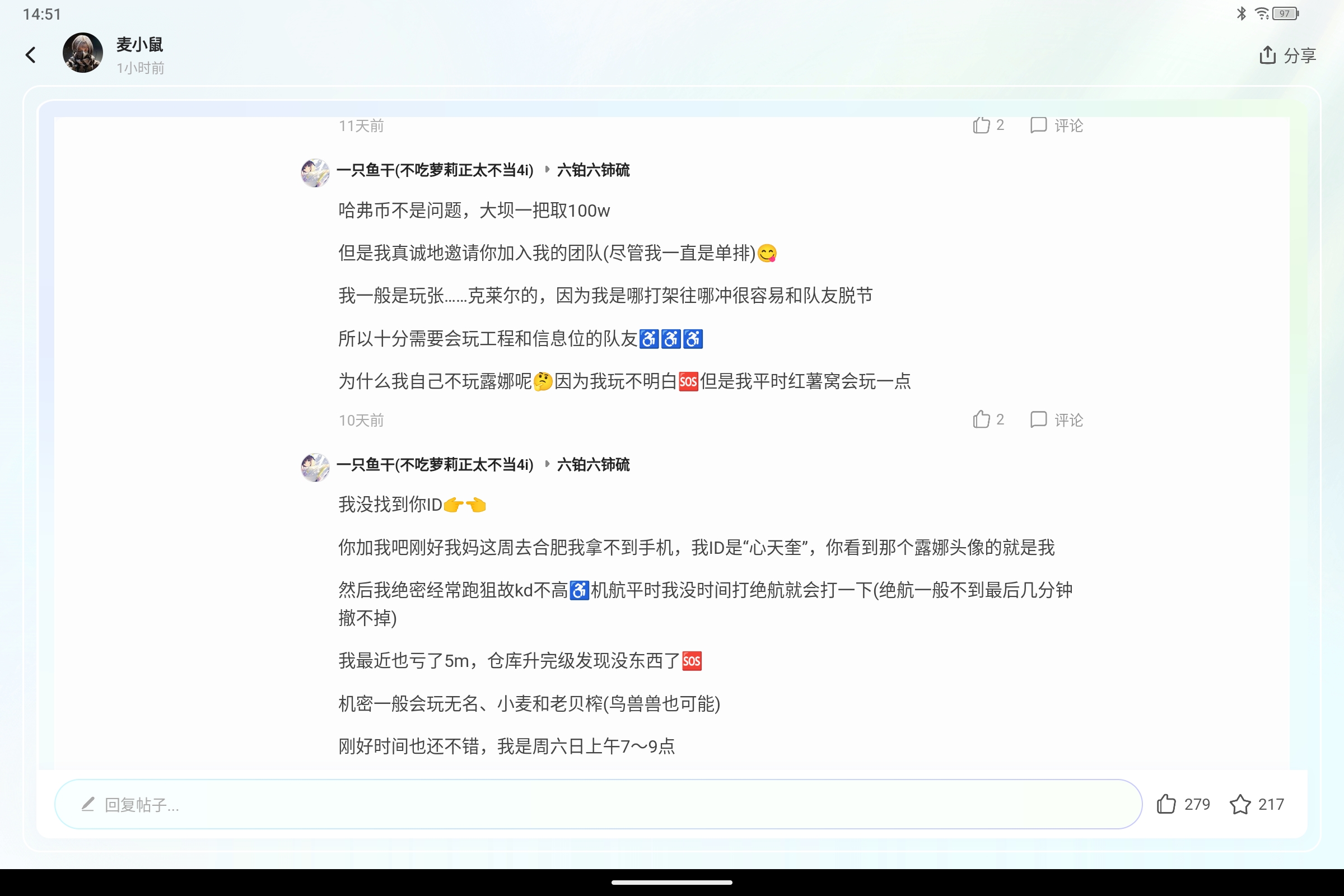Tap the line 但是我真诚地邀请你加入我的团队
This screenshot has height=896, width=1344.
tap(558, 253)
